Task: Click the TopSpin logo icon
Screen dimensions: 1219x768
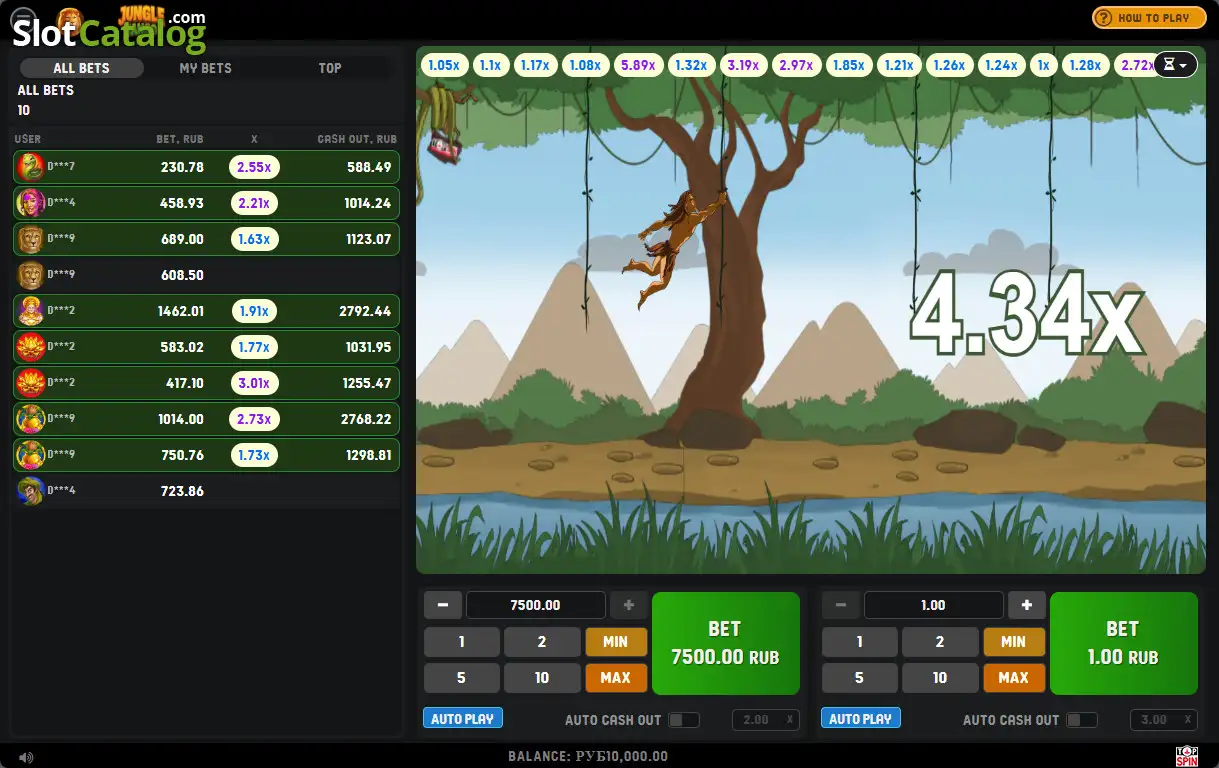Action: click(x=1186, y=756)
